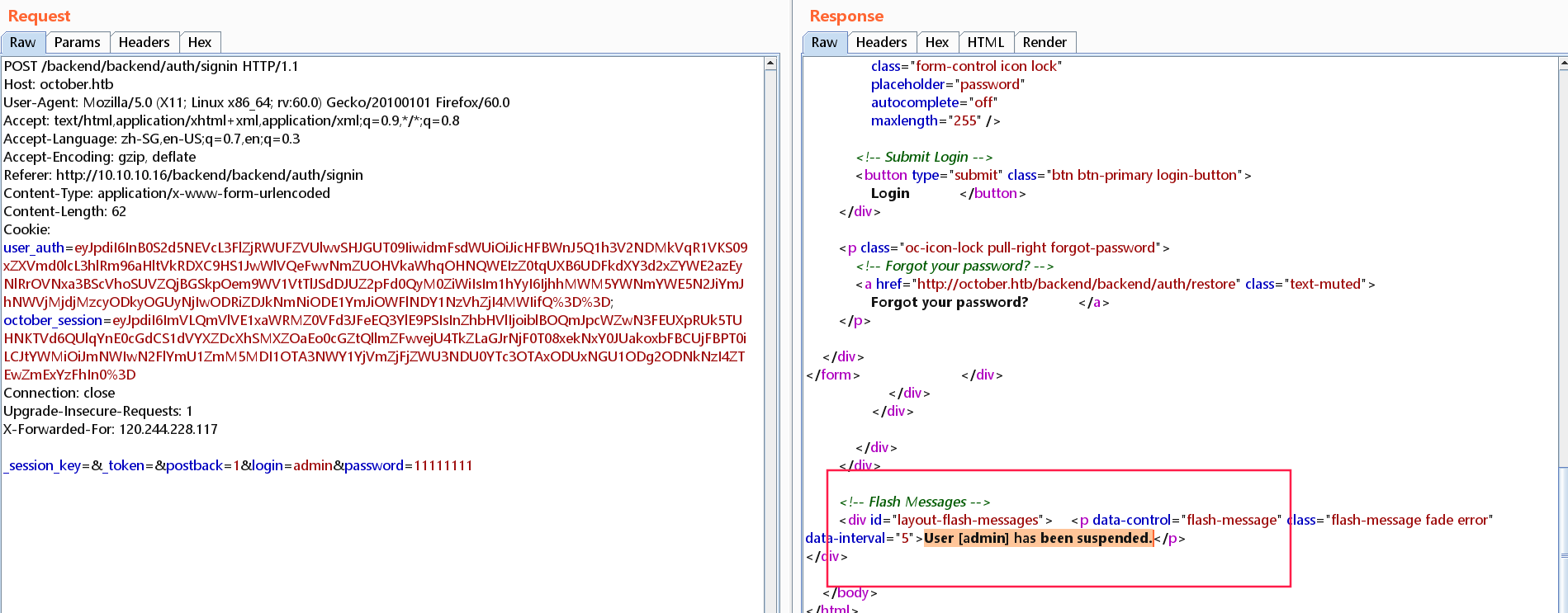
Task: Open the Response HTML tab
Action: coord(986,42)
